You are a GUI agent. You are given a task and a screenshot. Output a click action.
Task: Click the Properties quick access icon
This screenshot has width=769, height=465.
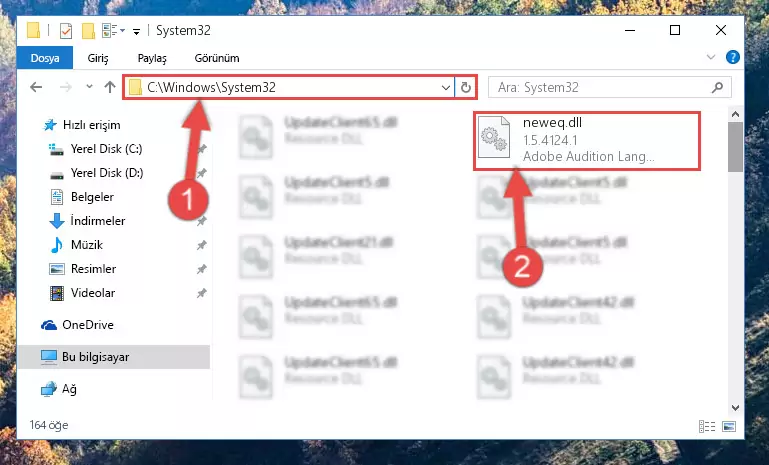(65, 30)
